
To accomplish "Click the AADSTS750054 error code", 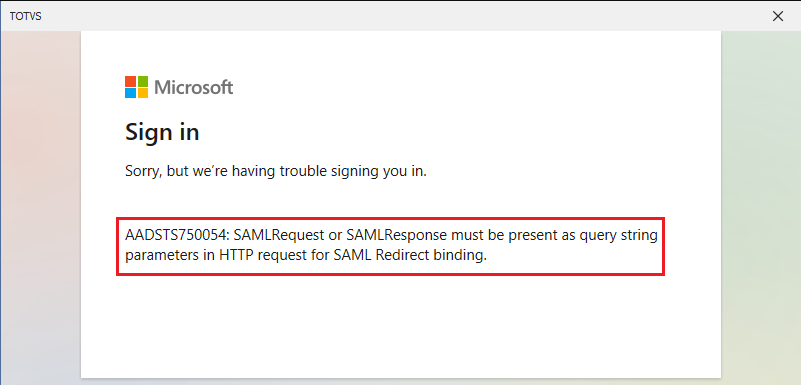I will point(177,236).
